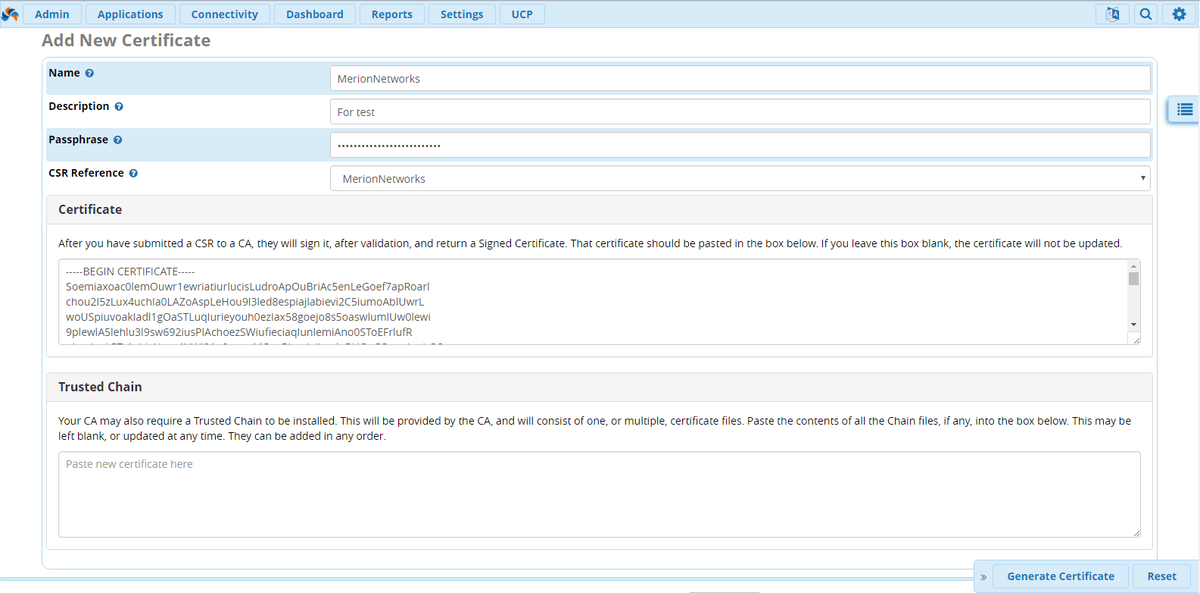Expand the CSR Reference dropdown
Viewport: 1200px width, 593px height.
coord(740,179)
